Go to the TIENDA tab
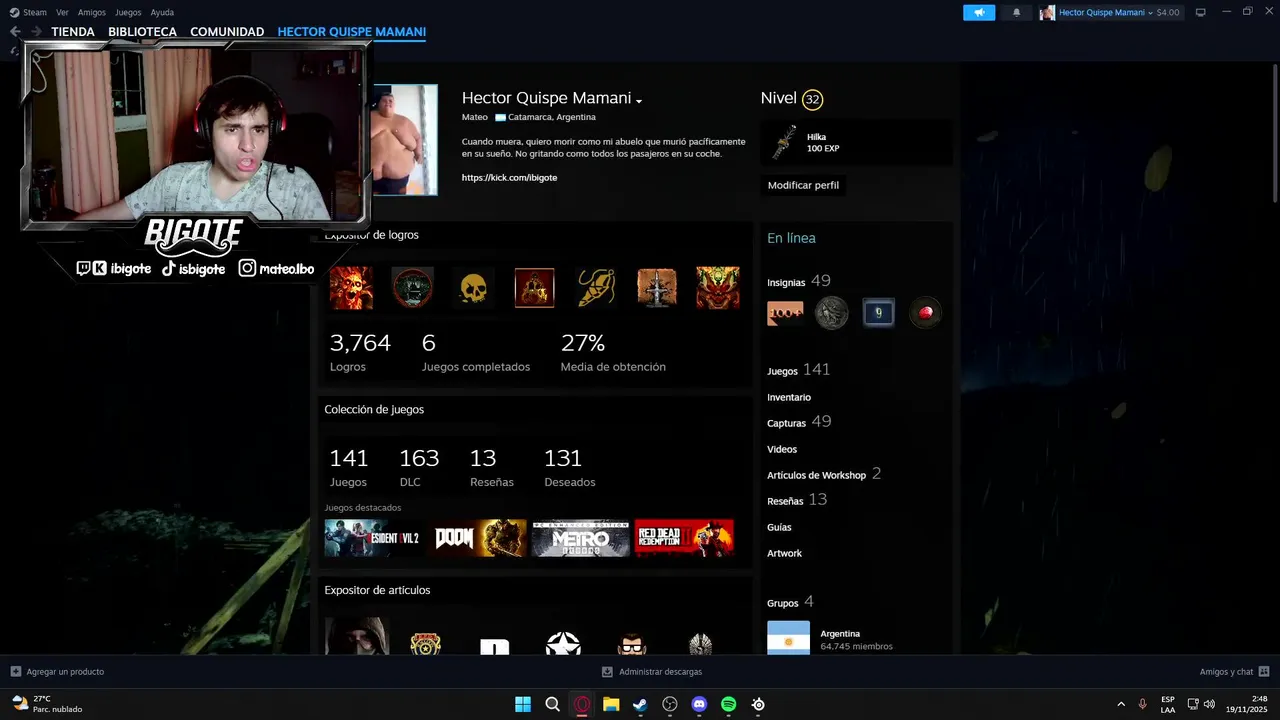The height and width of the screenshot is (720, 1280). [x=73, y=32]
